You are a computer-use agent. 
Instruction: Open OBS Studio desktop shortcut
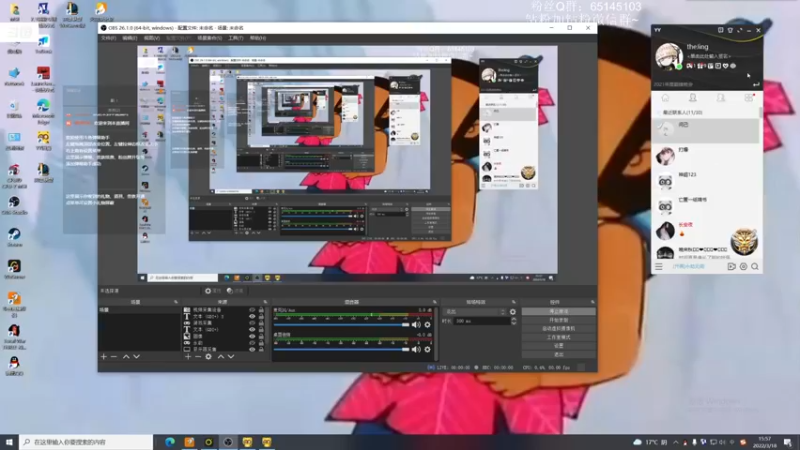[14, 205]
